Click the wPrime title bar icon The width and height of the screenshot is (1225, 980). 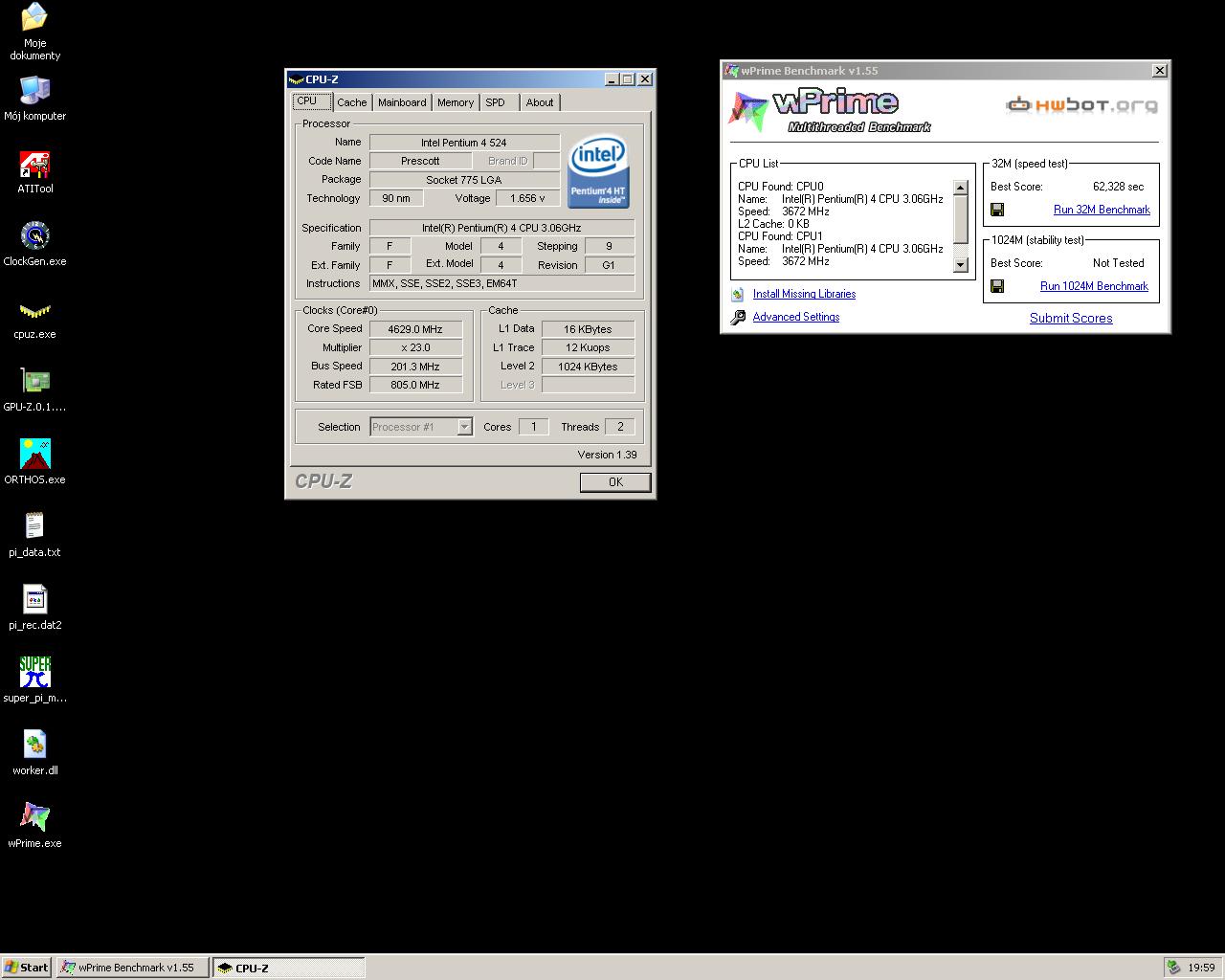point(732,71)
